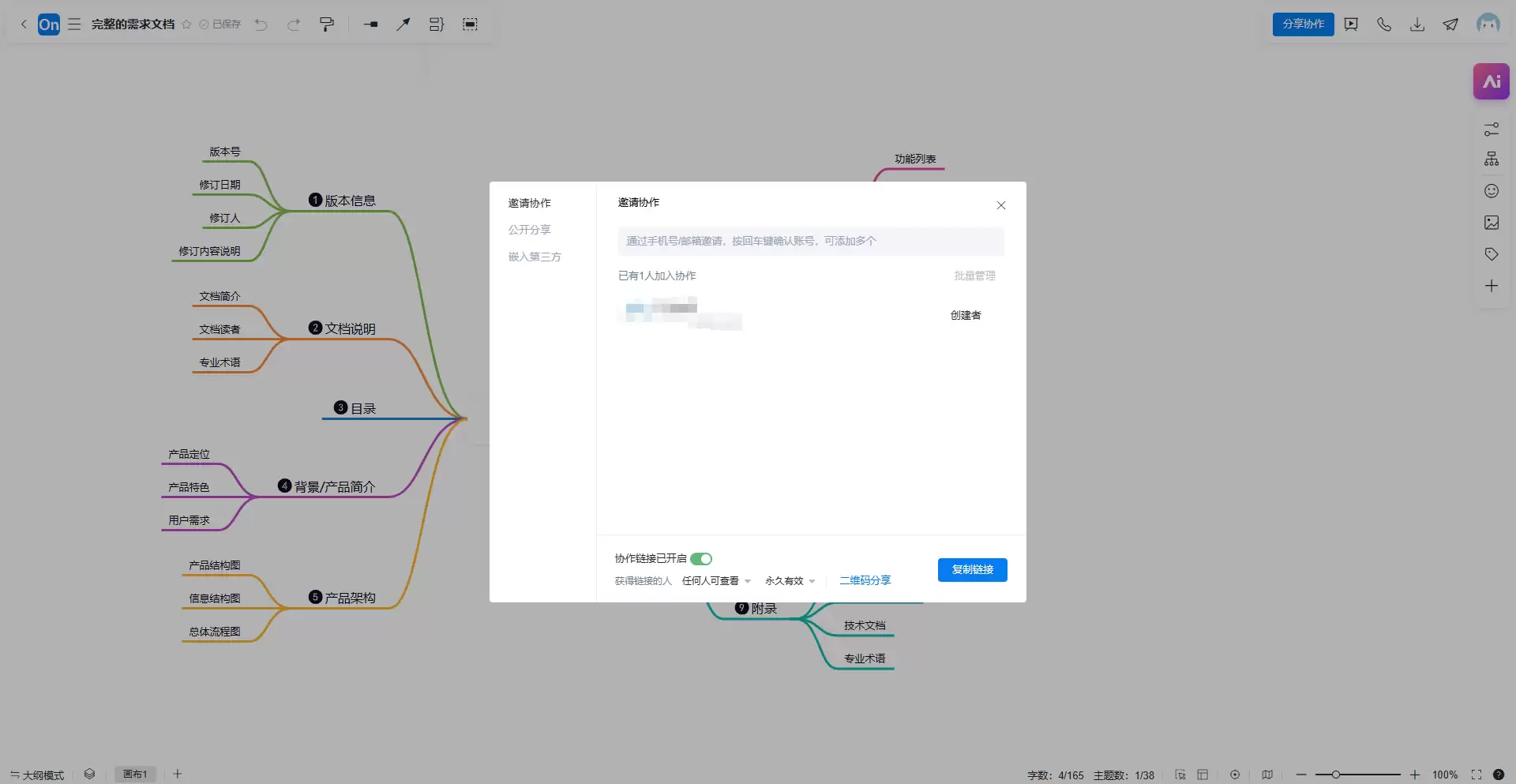Screen dimensions: 1516x784
Task: Click the zoom slider handle
Action: [1336, 775]
